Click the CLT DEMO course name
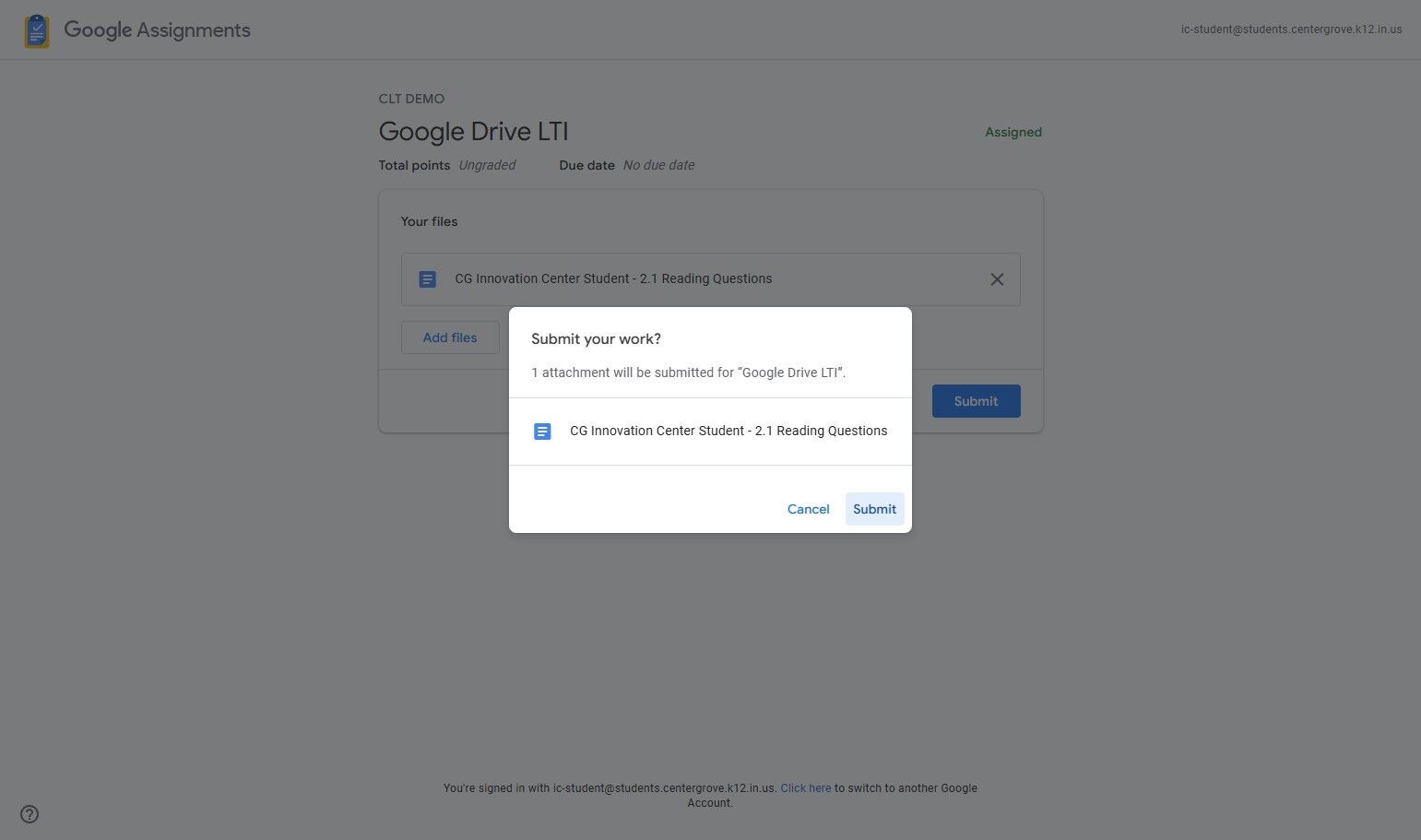This screenshot has height=840, width=1421. 411,99
